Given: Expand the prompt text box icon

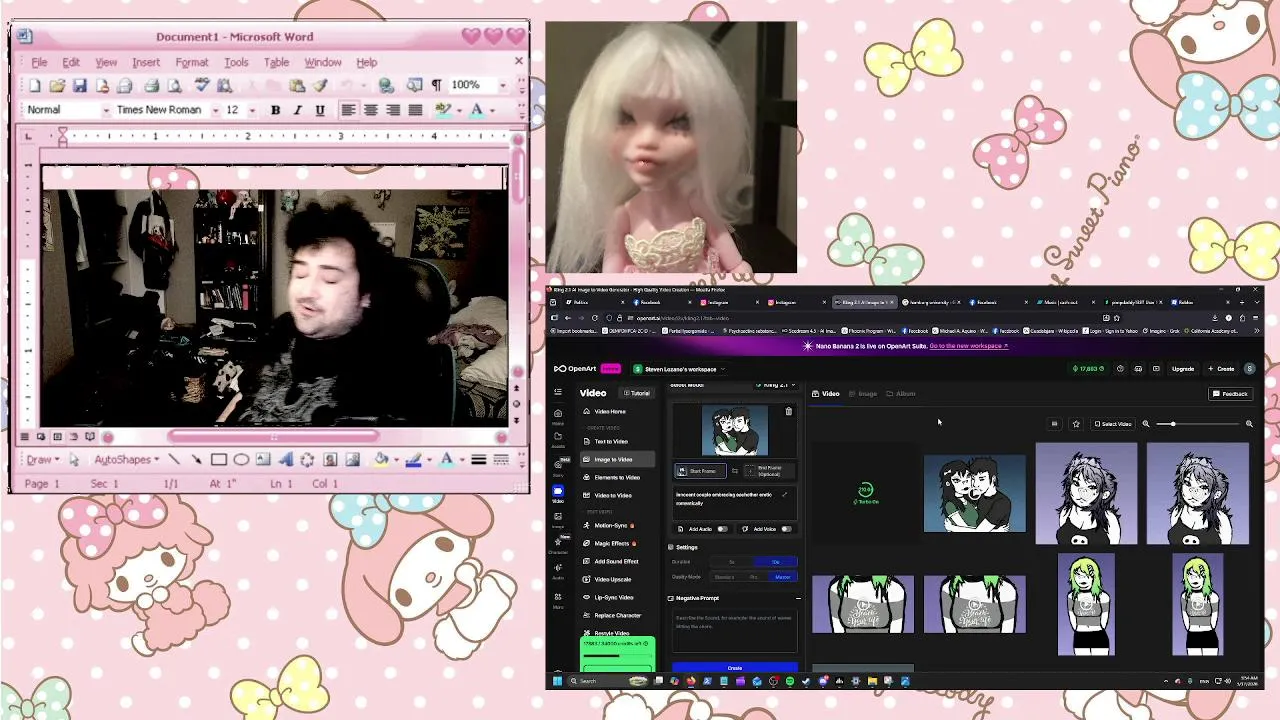Looking at the screenshot, I should [x=785, y=494].
